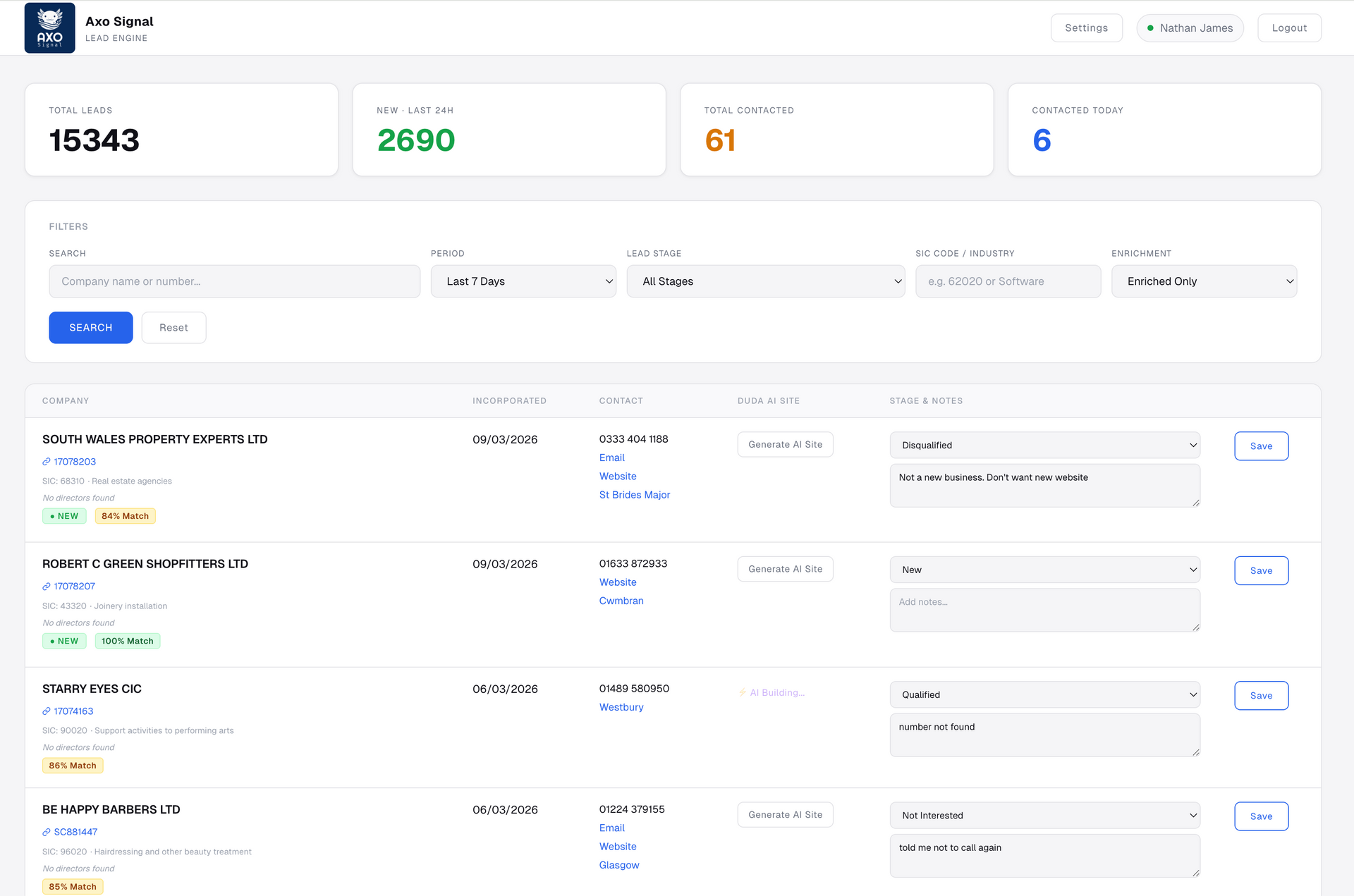Open Settings
Viewport: 1354px width, 896px height.
click(x=1086, y=27)
